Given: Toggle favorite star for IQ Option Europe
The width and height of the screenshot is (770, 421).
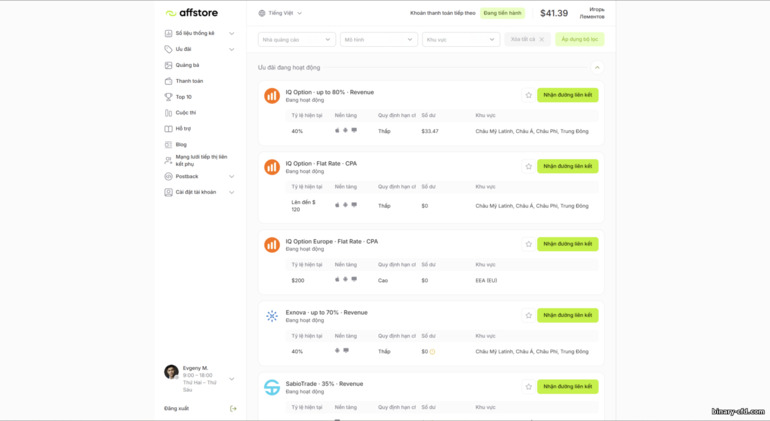Looking at the screenshot, I should pyautogui.click(x=528, y=244).
